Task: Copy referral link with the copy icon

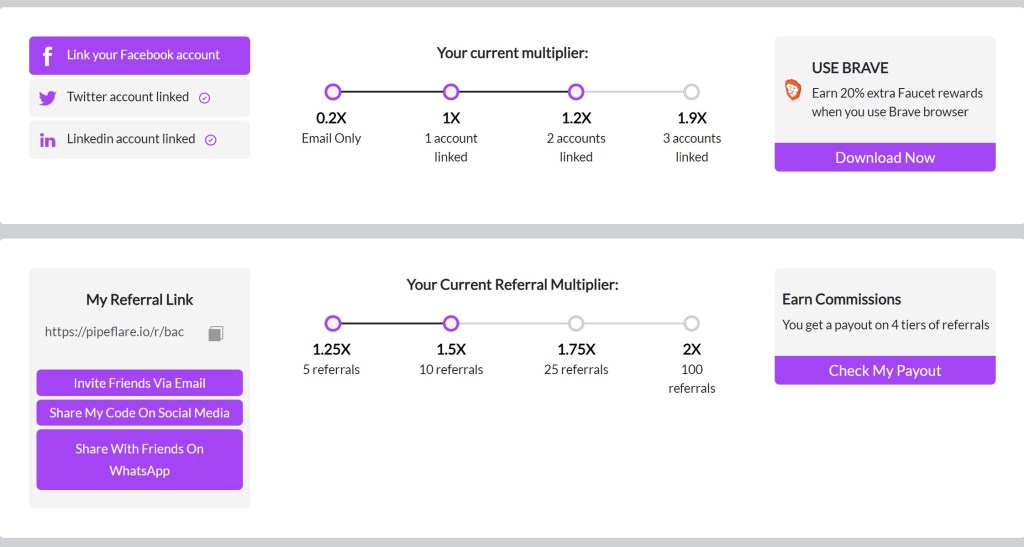Action: coord(215,333)
